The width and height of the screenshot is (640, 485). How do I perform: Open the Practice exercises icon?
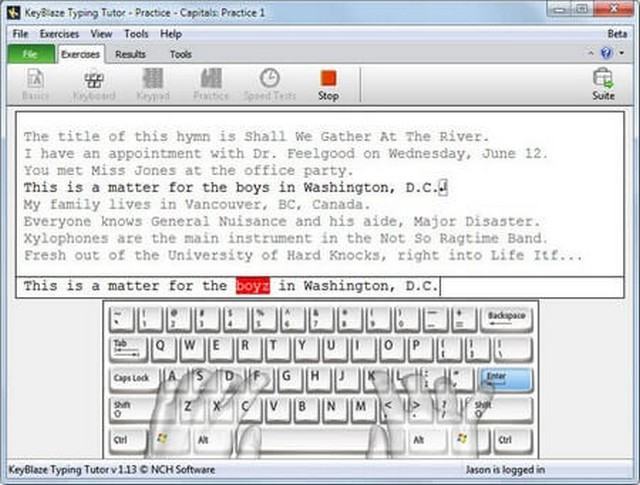(211, 85)
